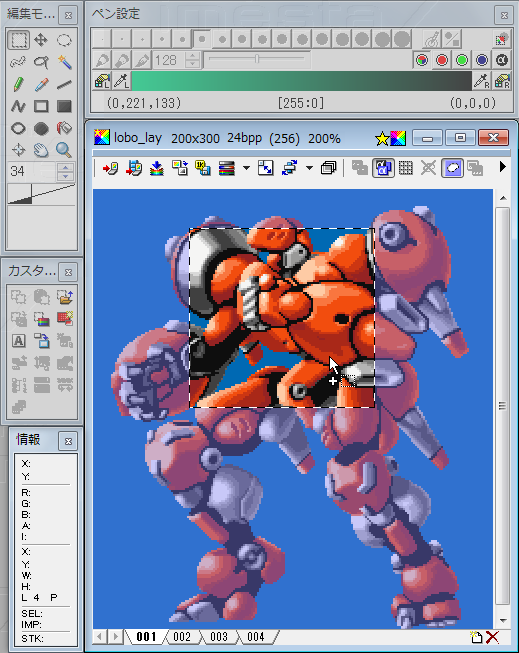This screenshot has height=653, width=519.
Task: Decrease the 34 value stepper
Action: [x=65, y=176]
